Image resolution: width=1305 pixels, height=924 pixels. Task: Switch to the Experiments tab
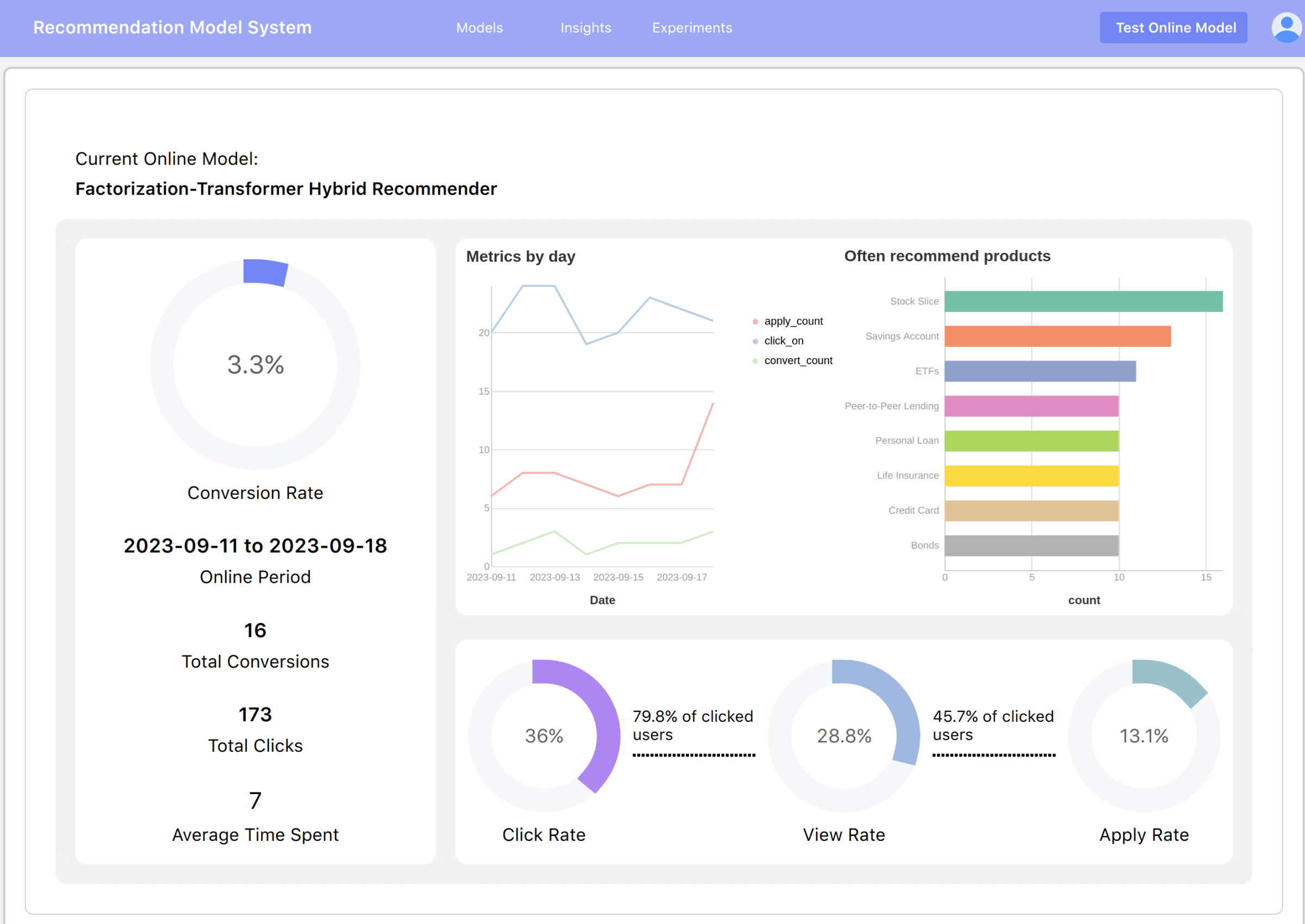pos(692,27)
